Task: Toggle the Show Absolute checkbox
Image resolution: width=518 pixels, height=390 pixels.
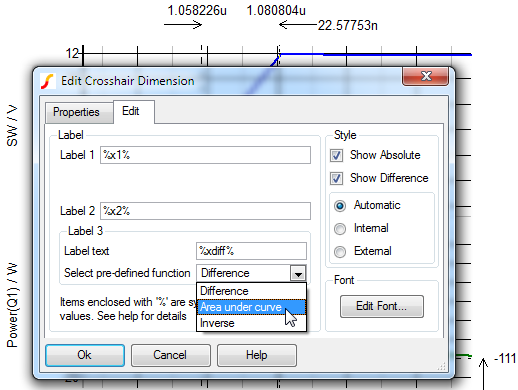Action: point(336,155)
